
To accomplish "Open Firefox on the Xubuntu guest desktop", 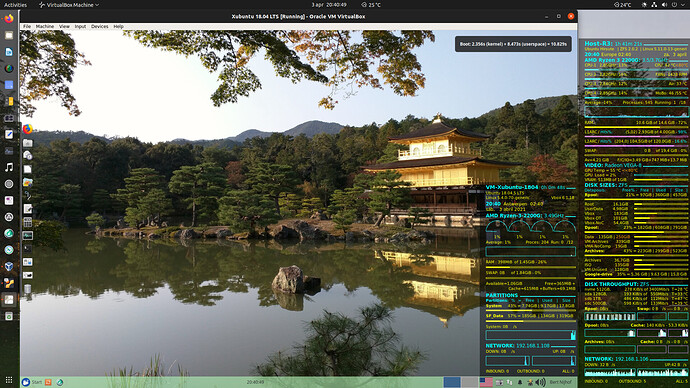I will click(x=27, y=129).
